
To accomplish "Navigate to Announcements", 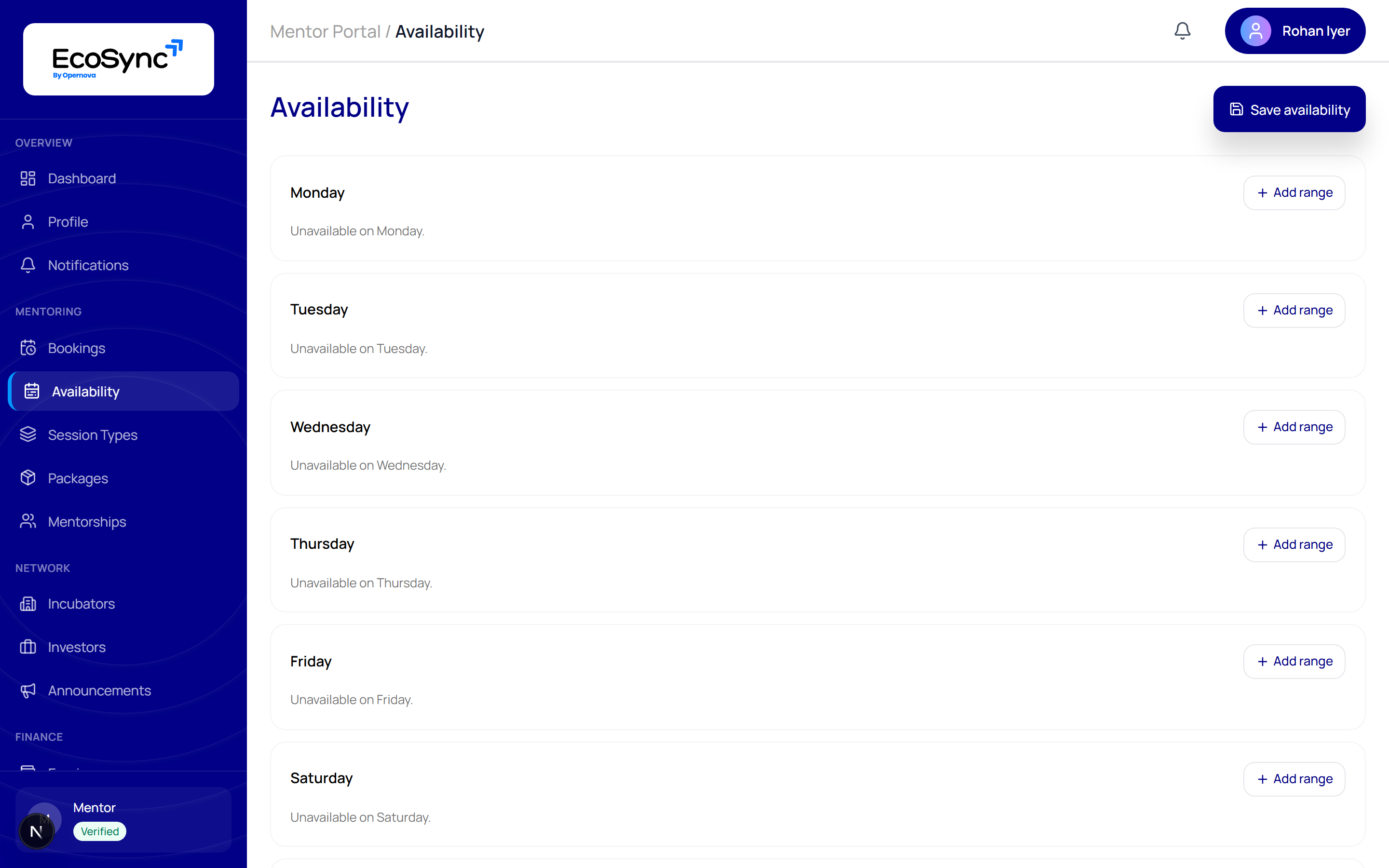I will pos(123,691).
